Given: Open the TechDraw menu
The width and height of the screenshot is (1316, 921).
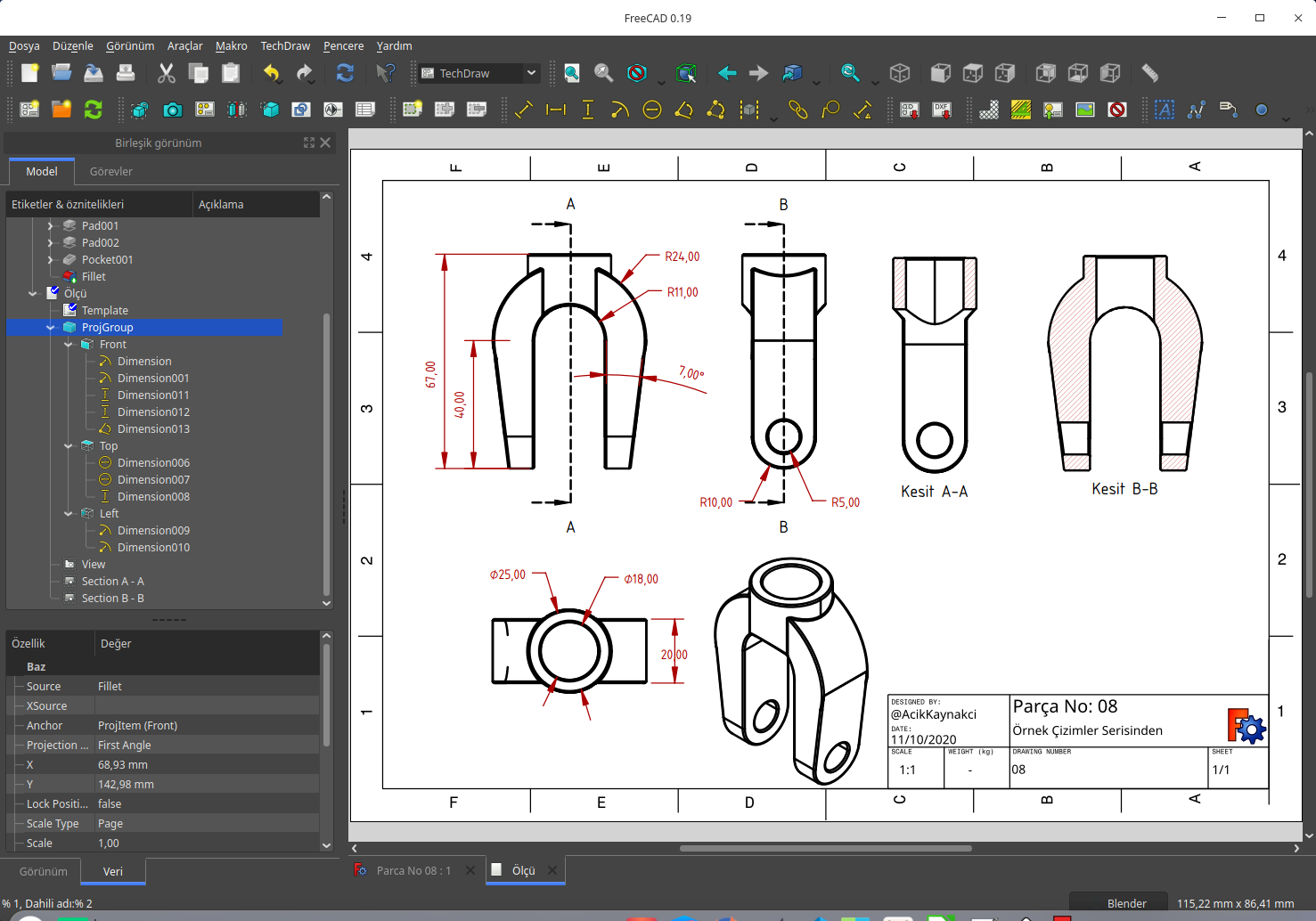Looking at the screenshot, I should [x=285, y=45].
